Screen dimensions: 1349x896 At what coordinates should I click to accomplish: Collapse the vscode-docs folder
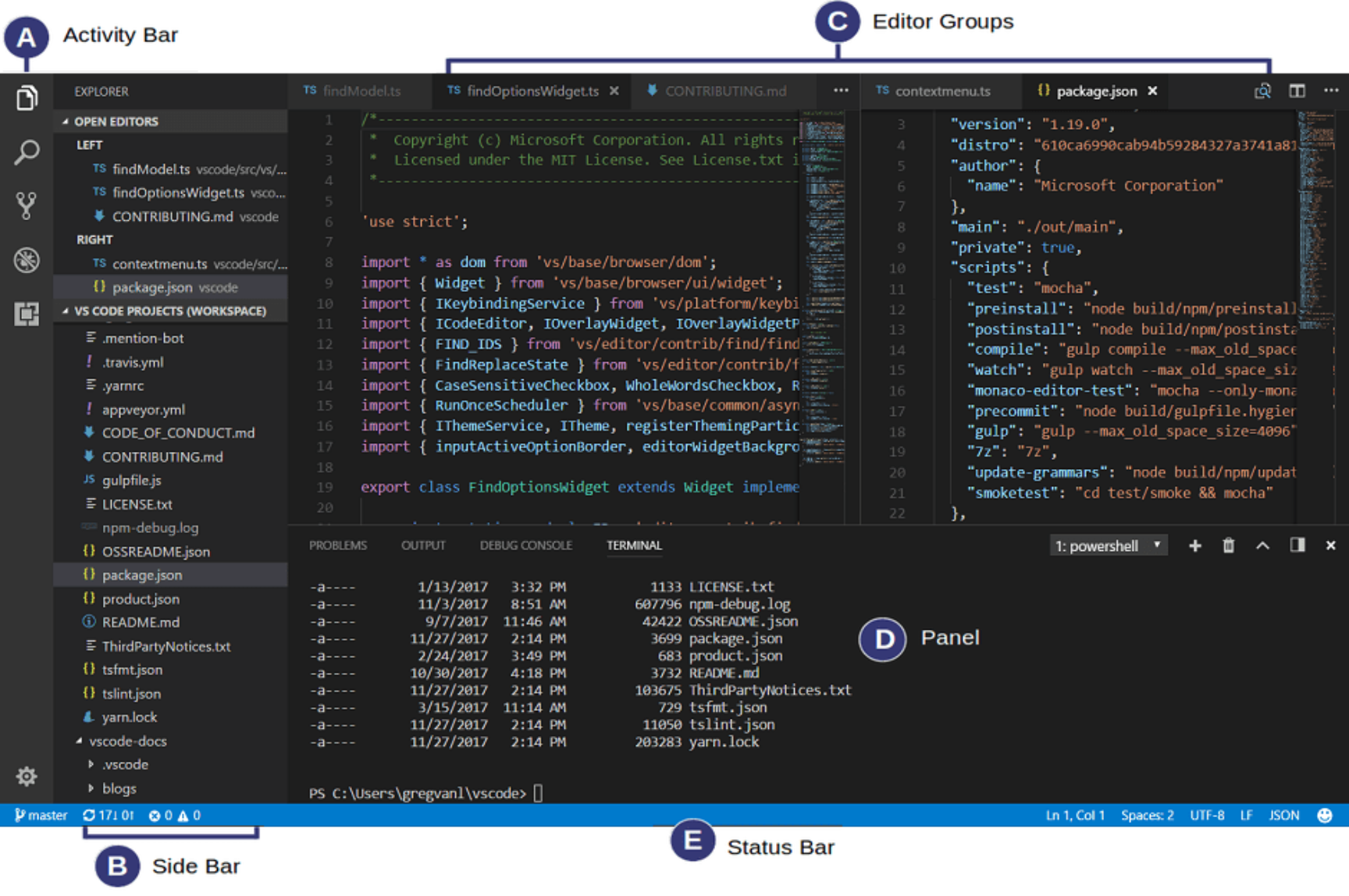pyautogui.click(x=170, y=741)
